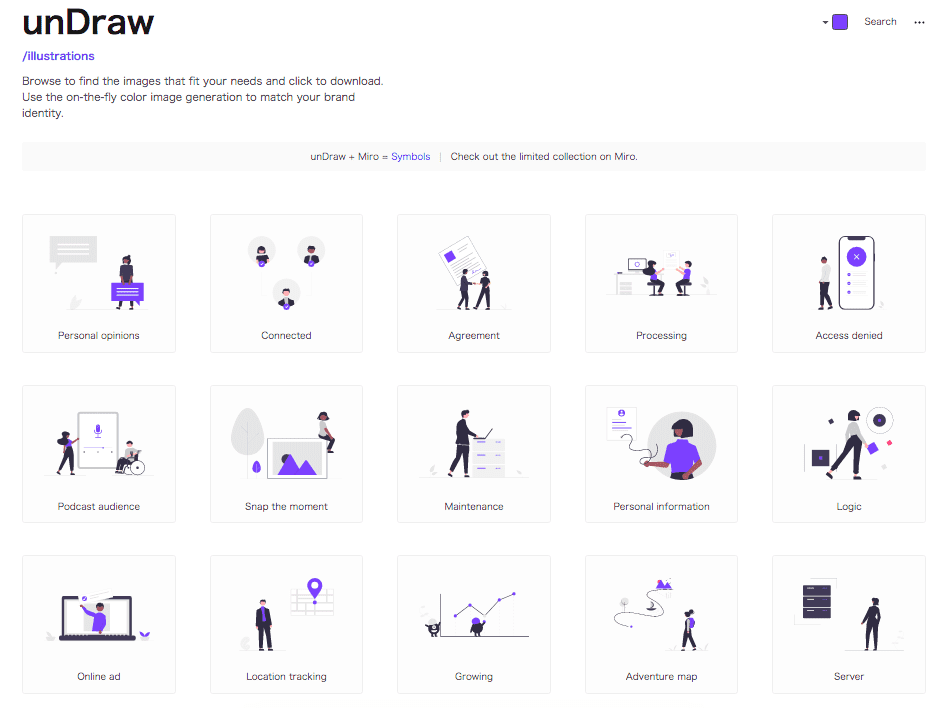
Task: Expand the color dropdown arrow
Action: pyautogui.click(x=825, y=22)
